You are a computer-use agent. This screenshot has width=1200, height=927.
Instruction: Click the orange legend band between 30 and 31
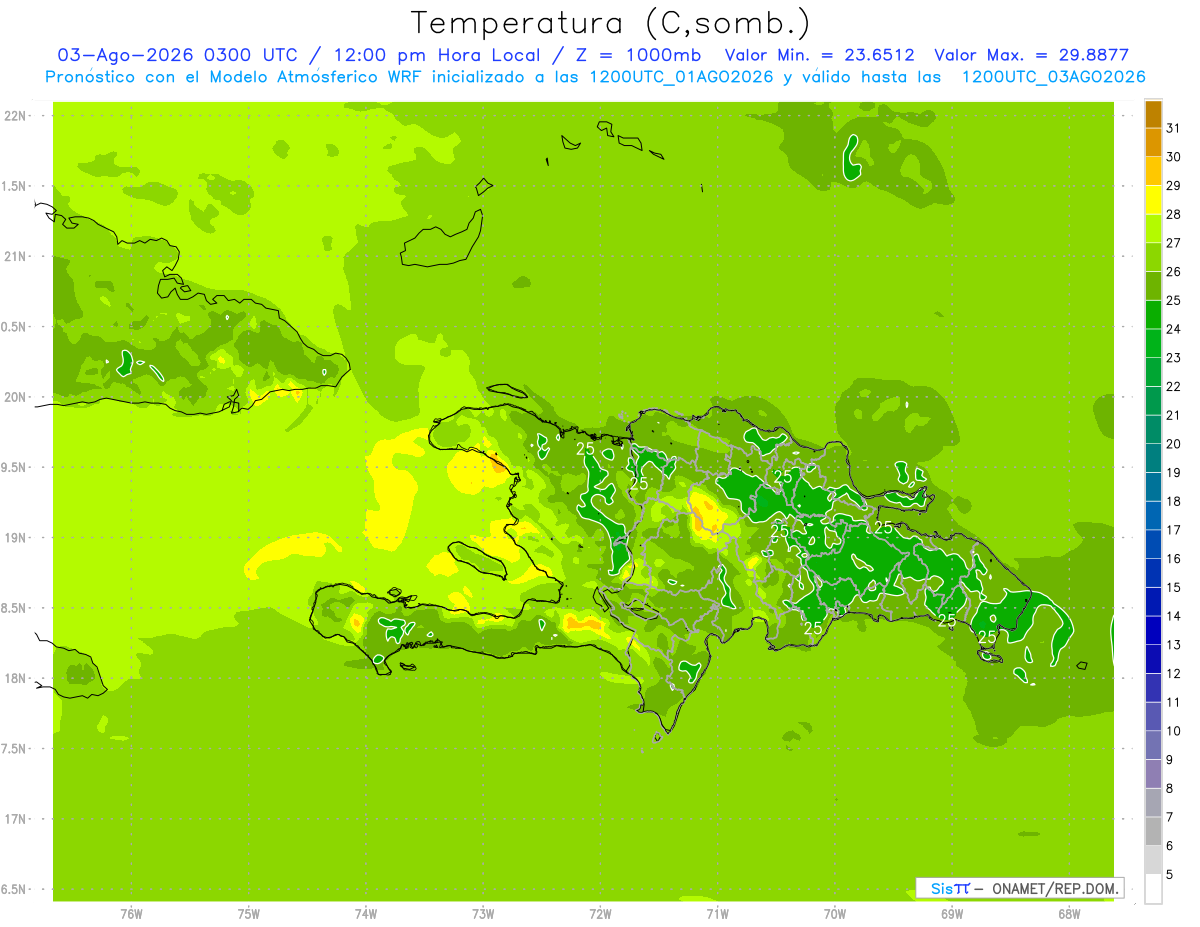1153,143
